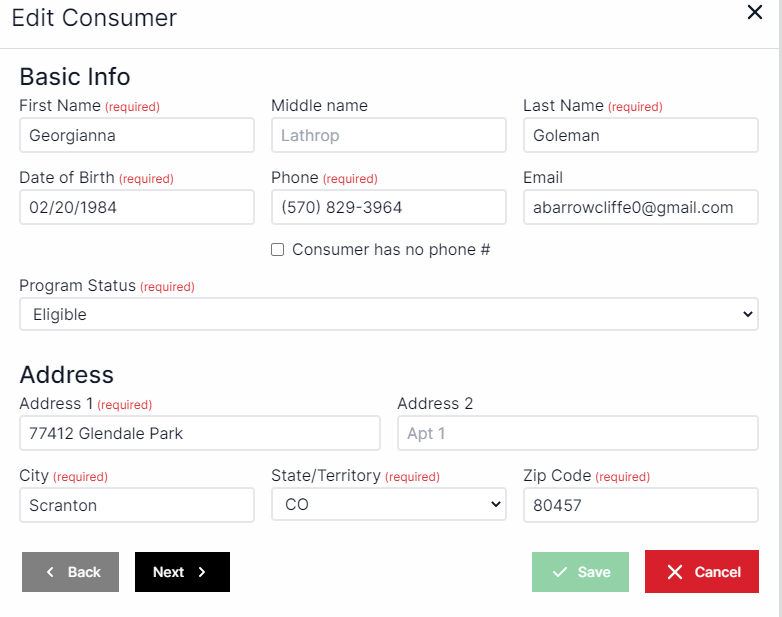Image resolution: width=782 pixels, height=617 pixels.
Task: Expand the State/Territory dropdown
Action: coord(388,505)
